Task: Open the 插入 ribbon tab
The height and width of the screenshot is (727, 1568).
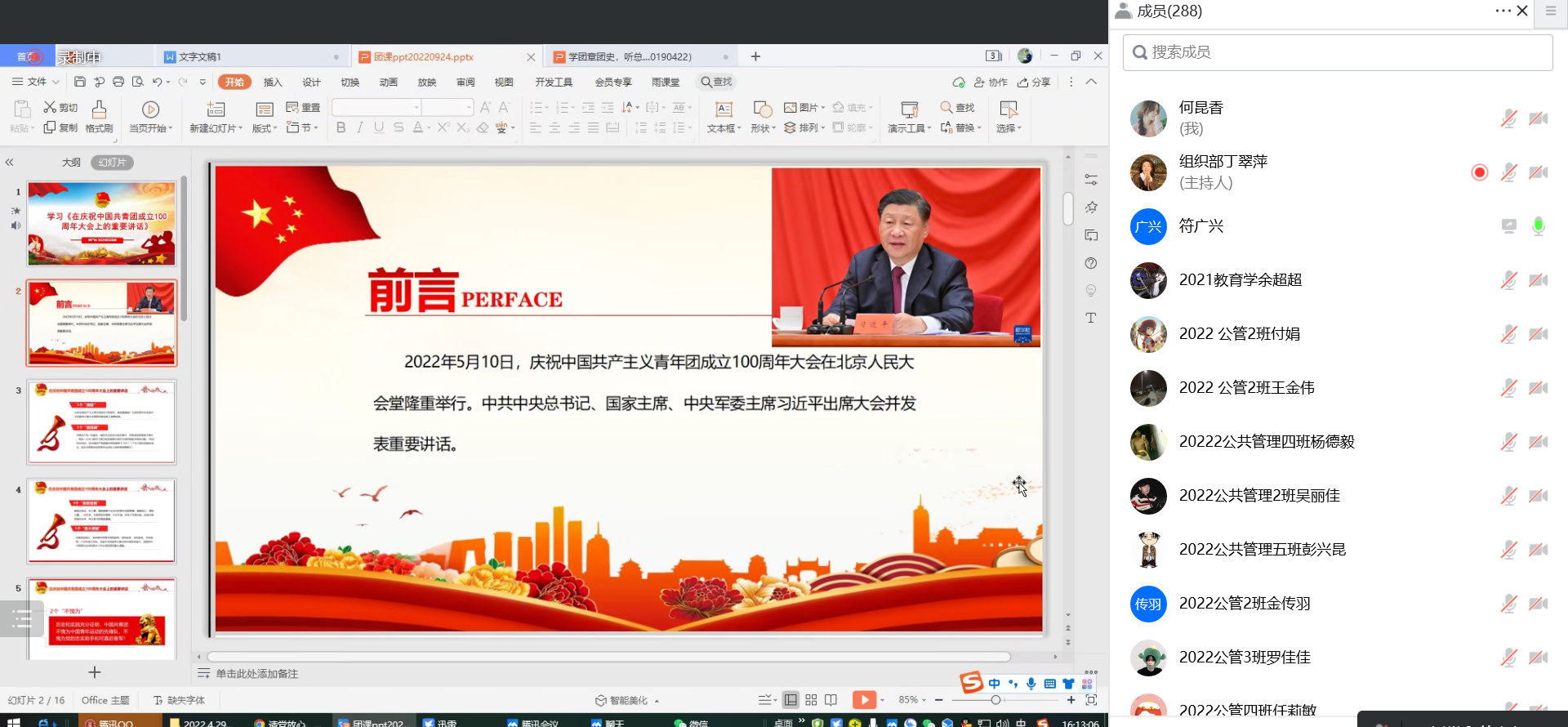Action: click(x=273, y=83)
